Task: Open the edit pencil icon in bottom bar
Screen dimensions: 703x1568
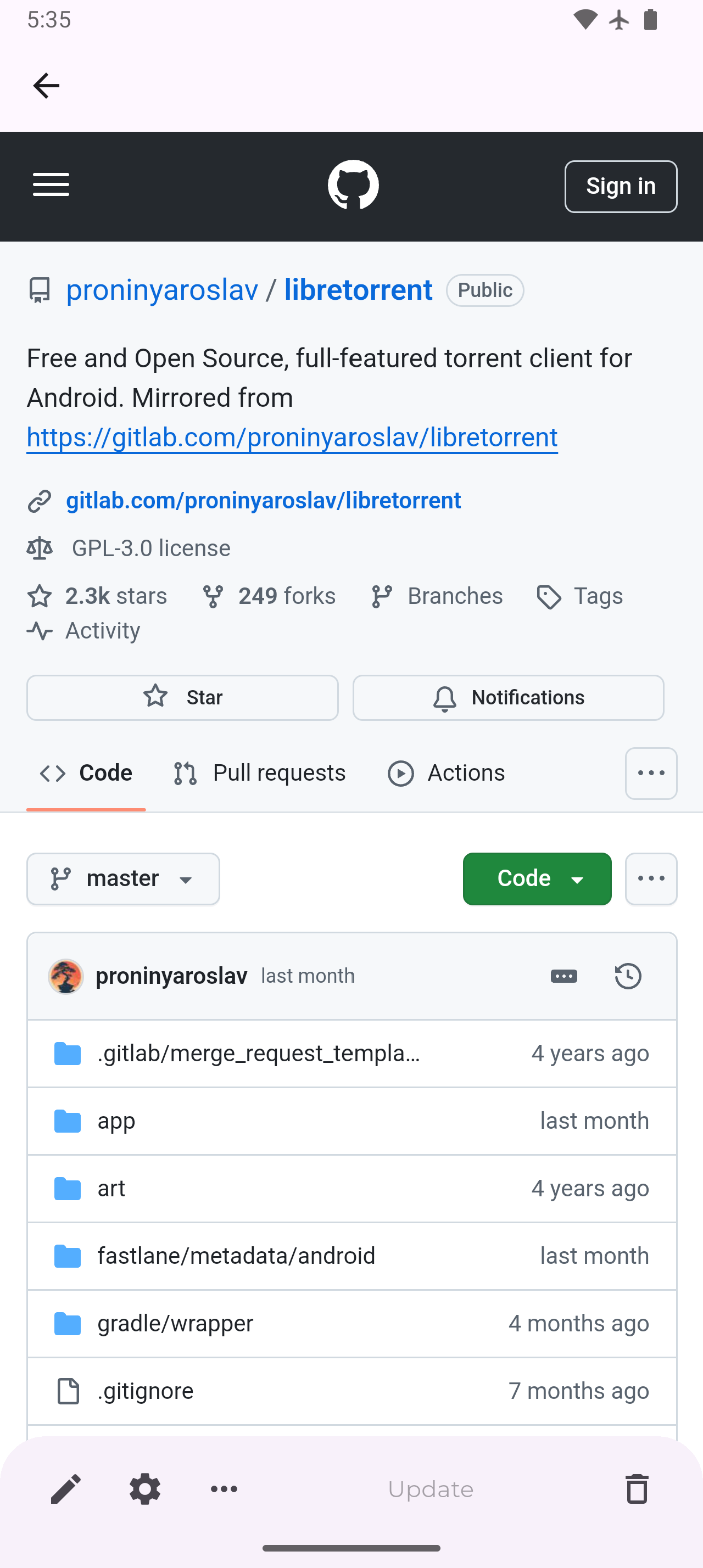Action: click(66, 1489)
